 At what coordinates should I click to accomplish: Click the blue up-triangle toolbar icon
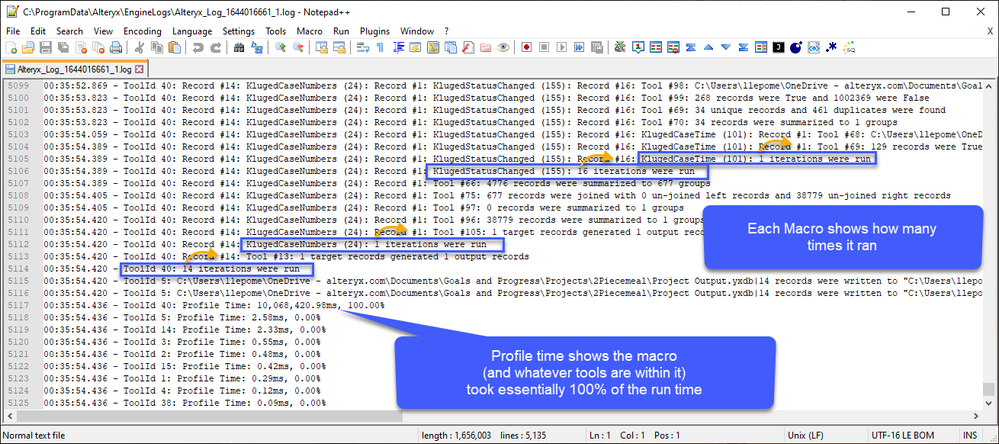point(708,47)
